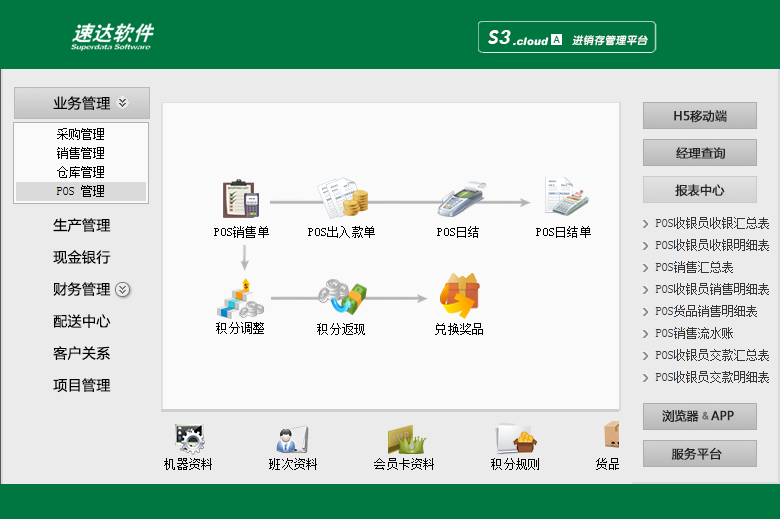Click the POS日结 card terminal icon

pos(461,199)
